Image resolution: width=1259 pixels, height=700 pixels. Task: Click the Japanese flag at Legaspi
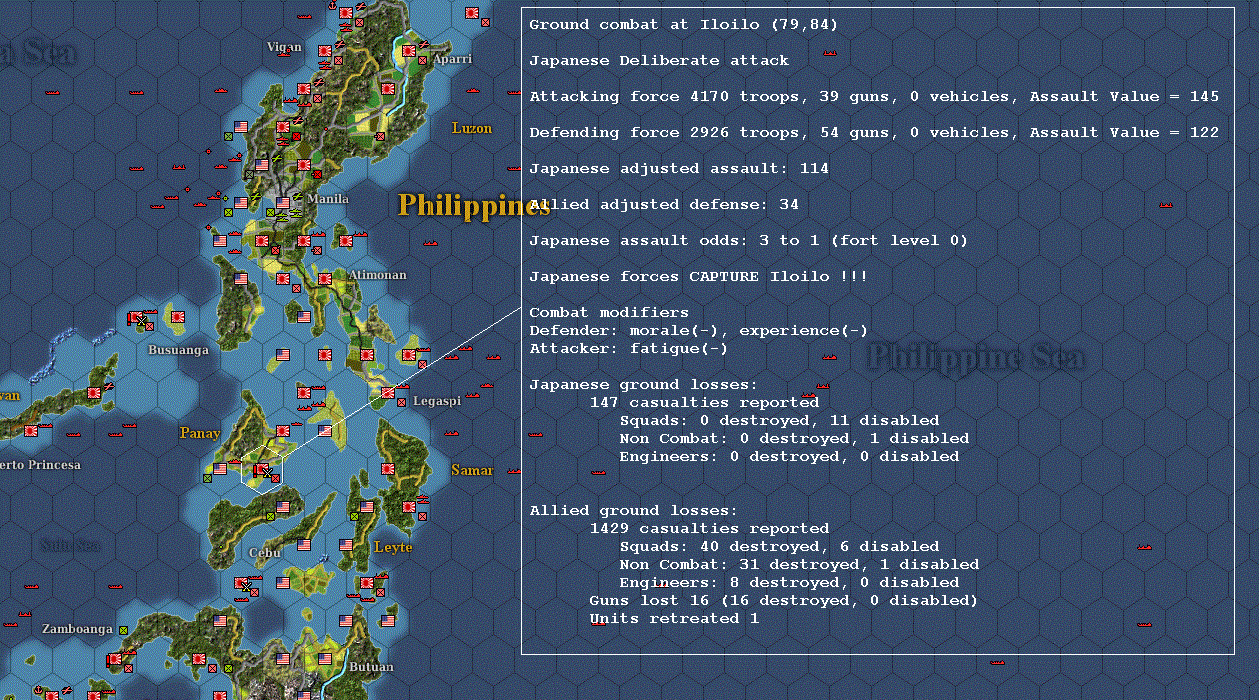(x=389, y=393)
